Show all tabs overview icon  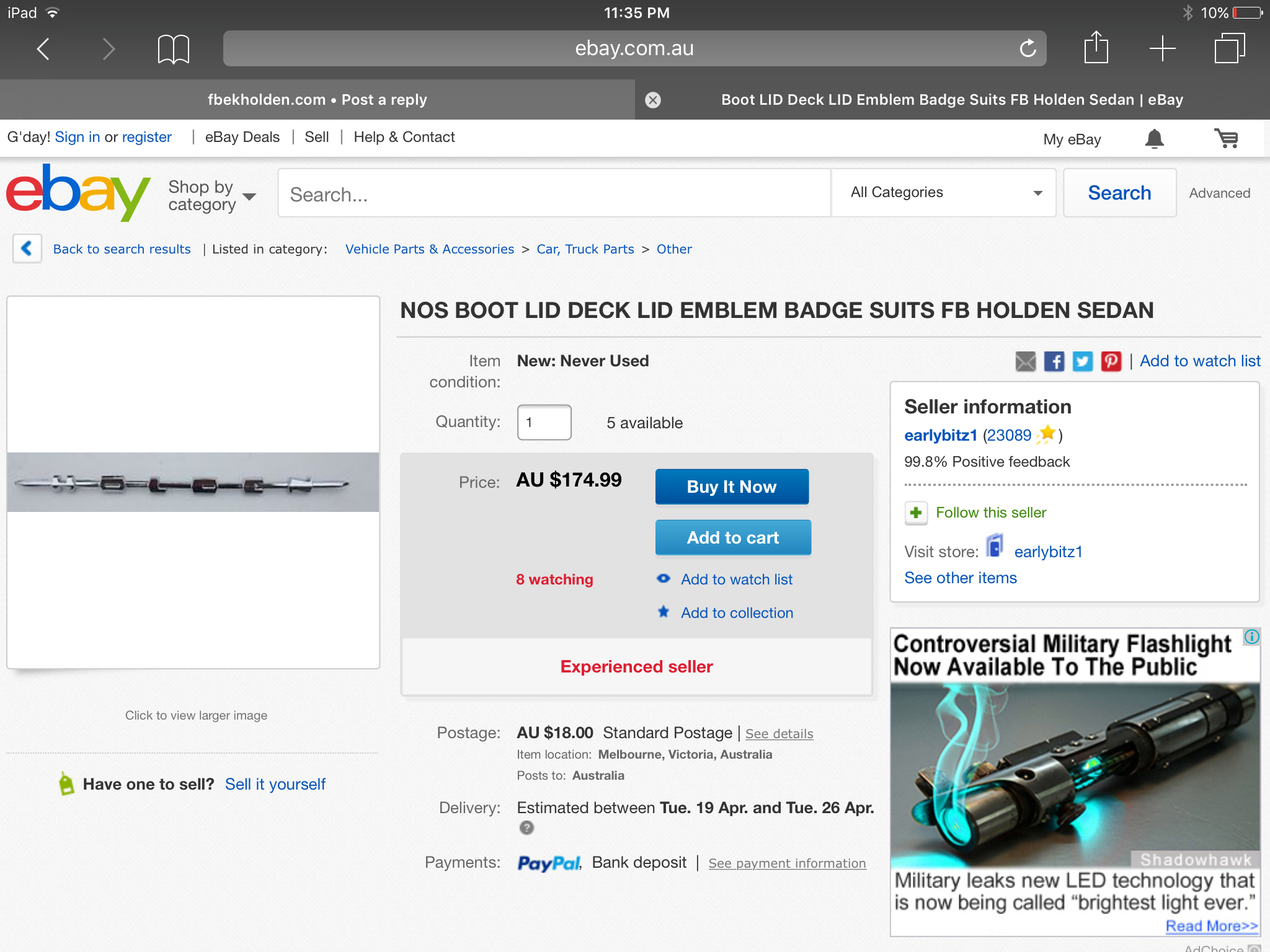pyautogui.click(x=1229, y=48)
